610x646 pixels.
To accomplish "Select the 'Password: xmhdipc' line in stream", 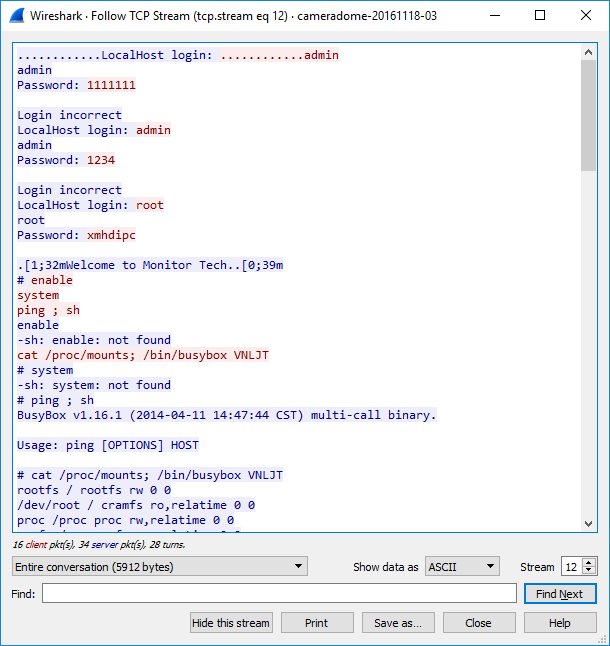I will point(76,235).
